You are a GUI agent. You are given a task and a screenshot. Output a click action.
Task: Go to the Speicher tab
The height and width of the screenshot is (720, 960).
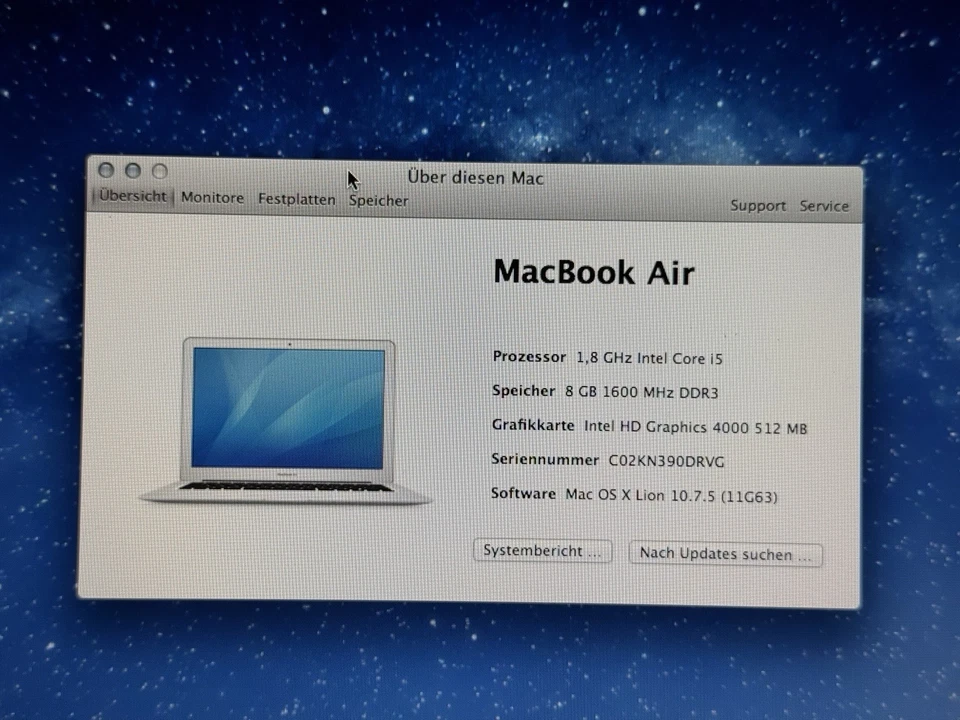point(378,201)
